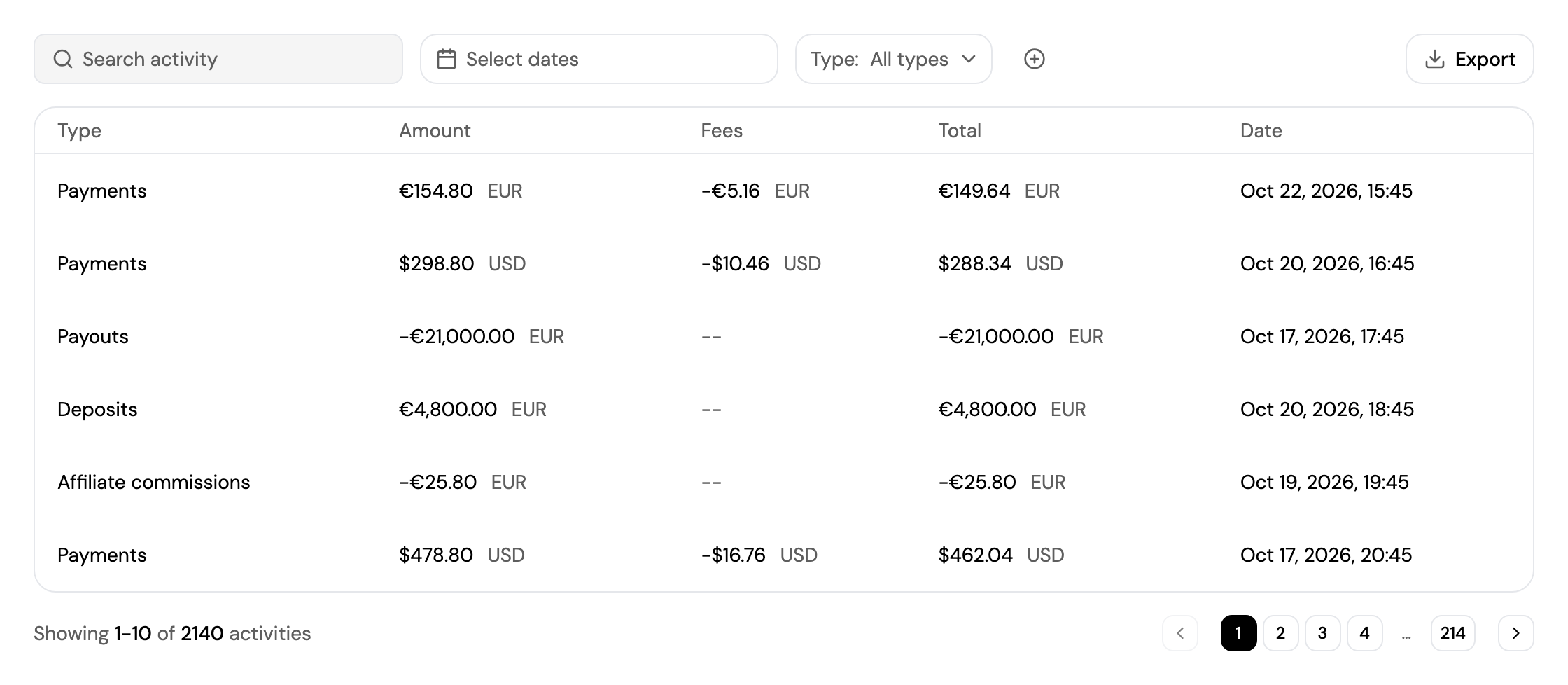Click the add filter plus icon
Viewport: 1568px width, 685px height.
[1034, 59]
